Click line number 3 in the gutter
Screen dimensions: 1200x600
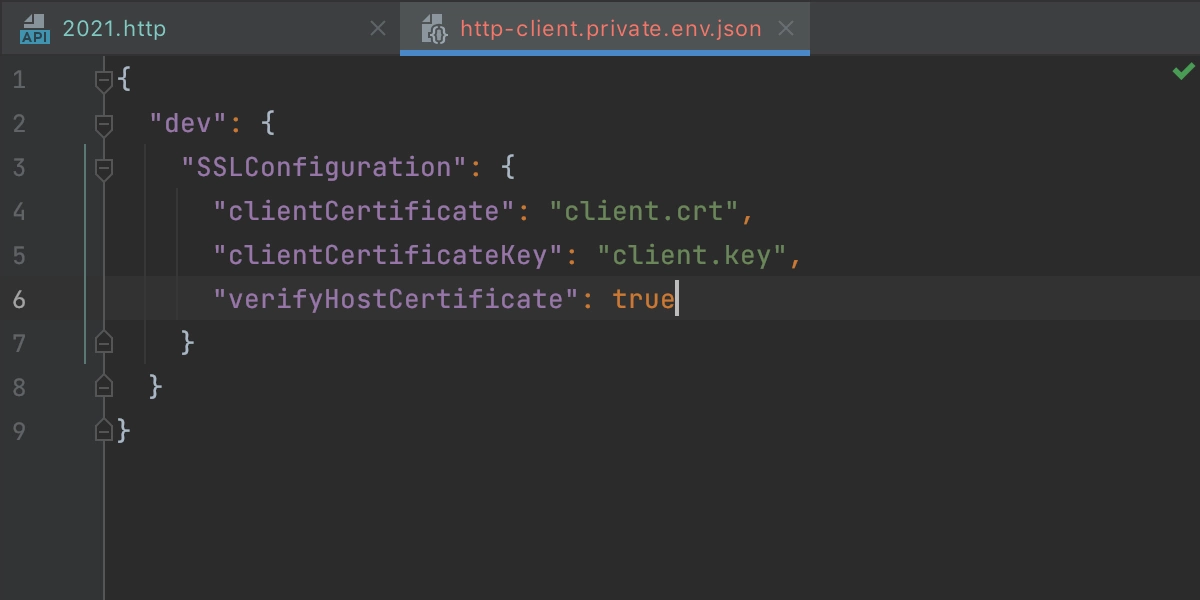[19, 168]
